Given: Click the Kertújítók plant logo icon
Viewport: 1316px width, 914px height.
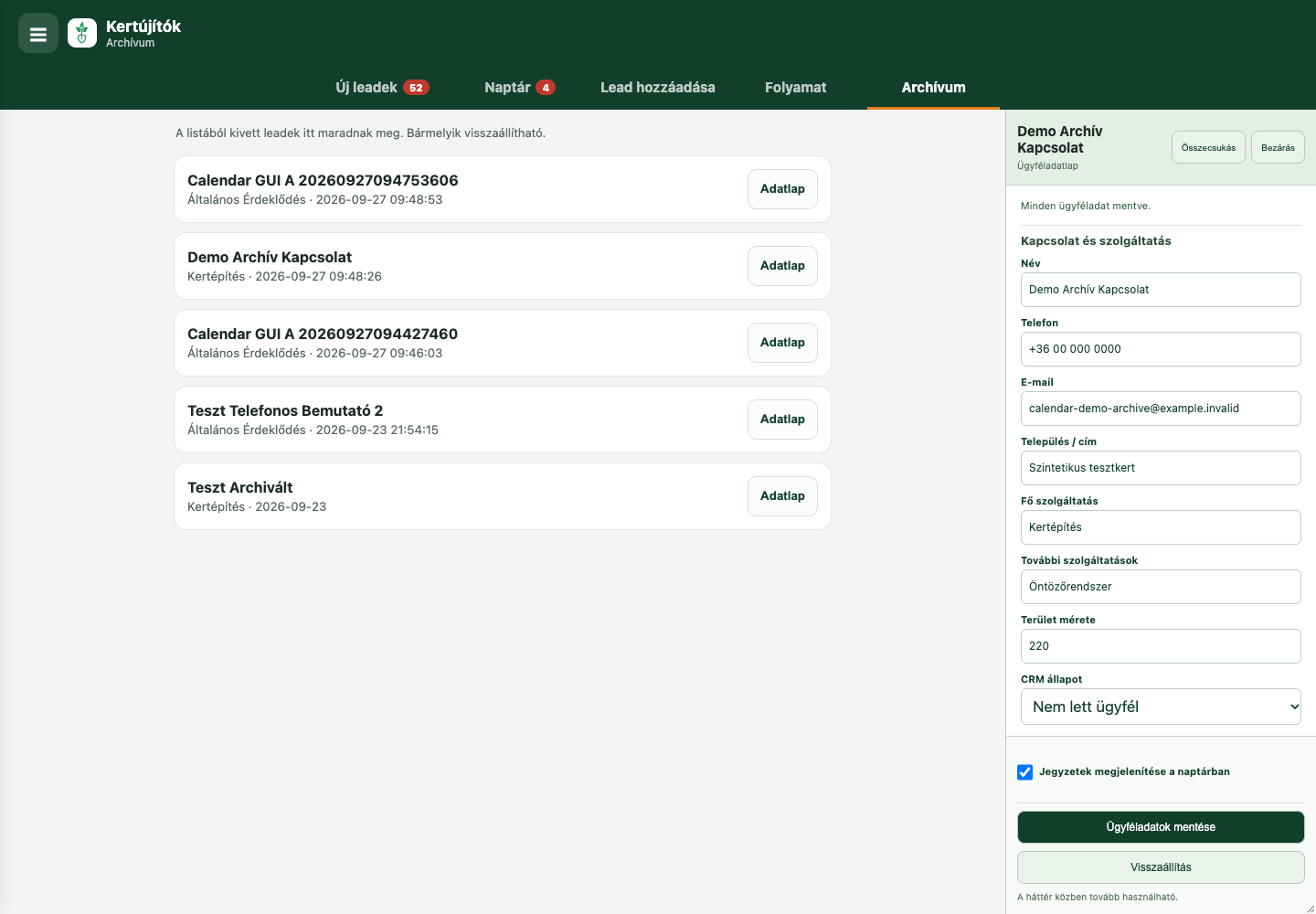Looking at the screenshot, I should (82, 34).
